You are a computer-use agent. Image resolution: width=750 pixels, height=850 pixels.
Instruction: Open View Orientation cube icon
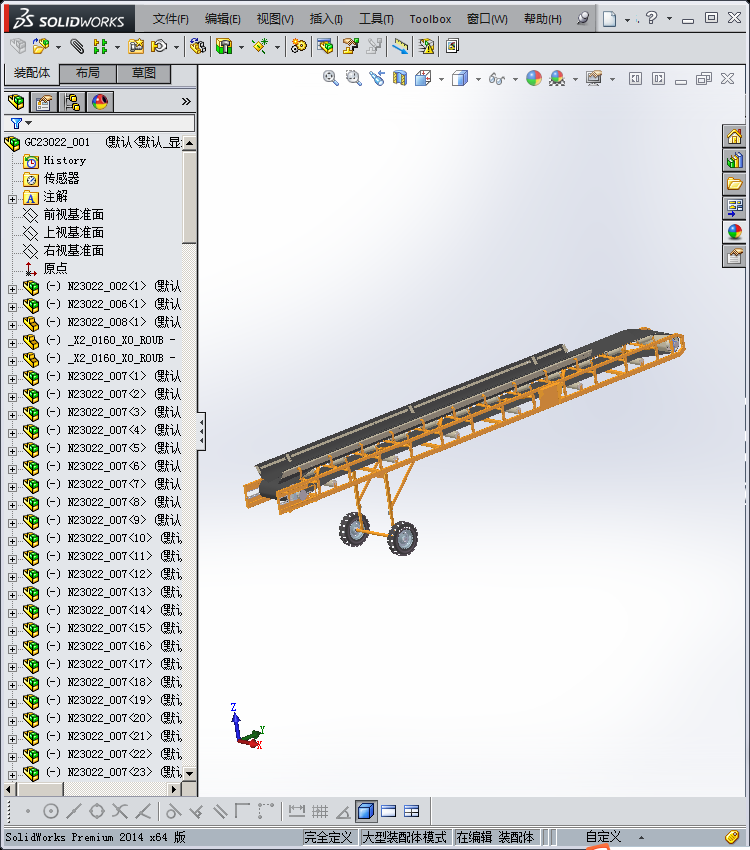tap(423, 79)
